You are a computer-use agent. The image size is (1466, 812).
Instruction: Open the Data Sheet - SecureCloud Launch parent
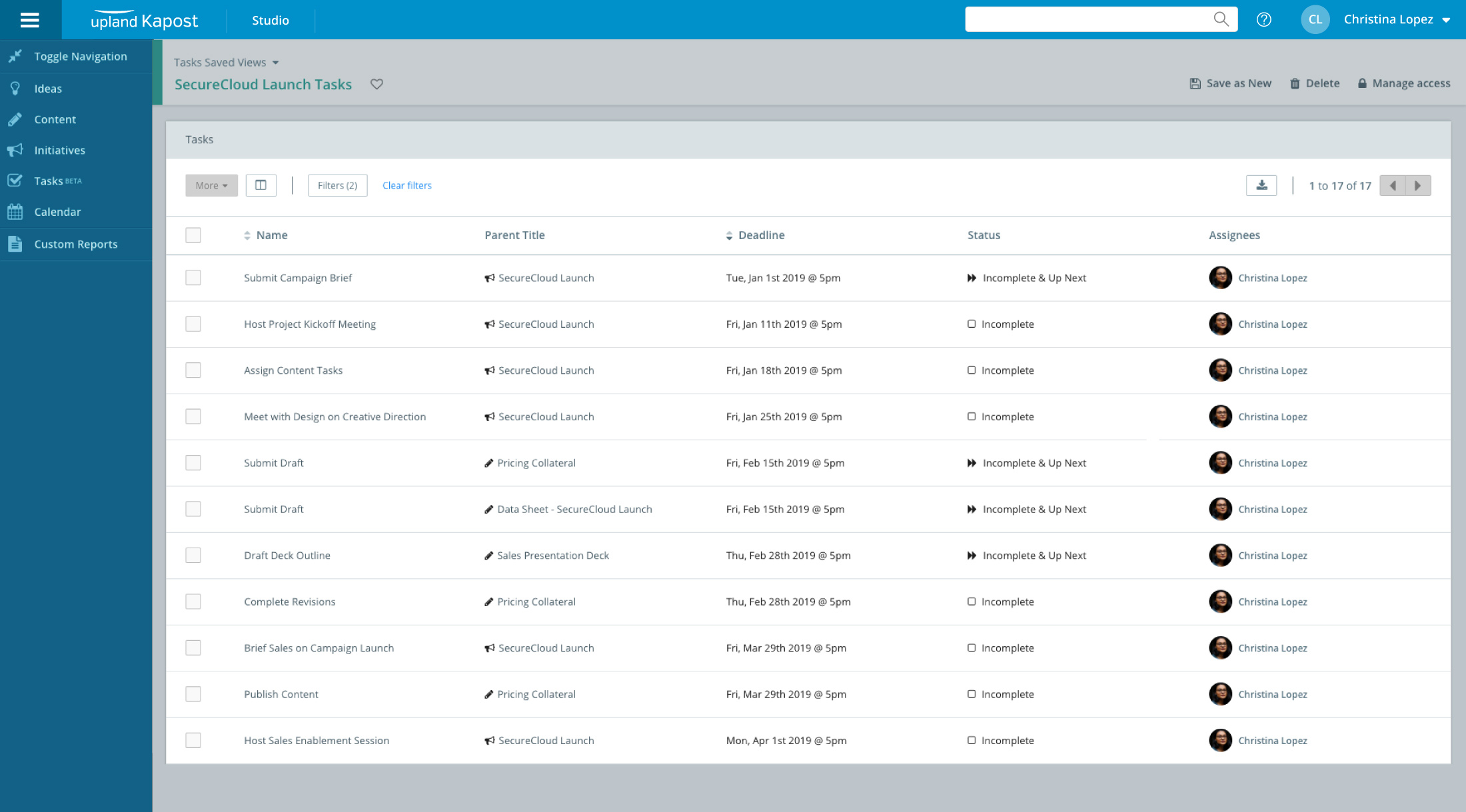pos(574,509)
